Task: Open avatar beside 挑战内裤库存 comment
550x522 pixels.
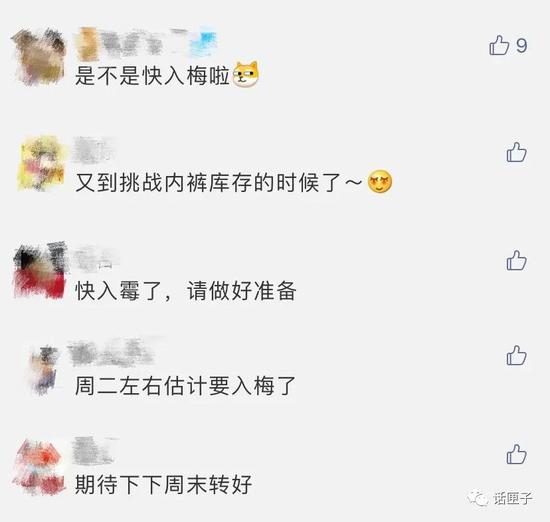Action: [x=41, y=164]
